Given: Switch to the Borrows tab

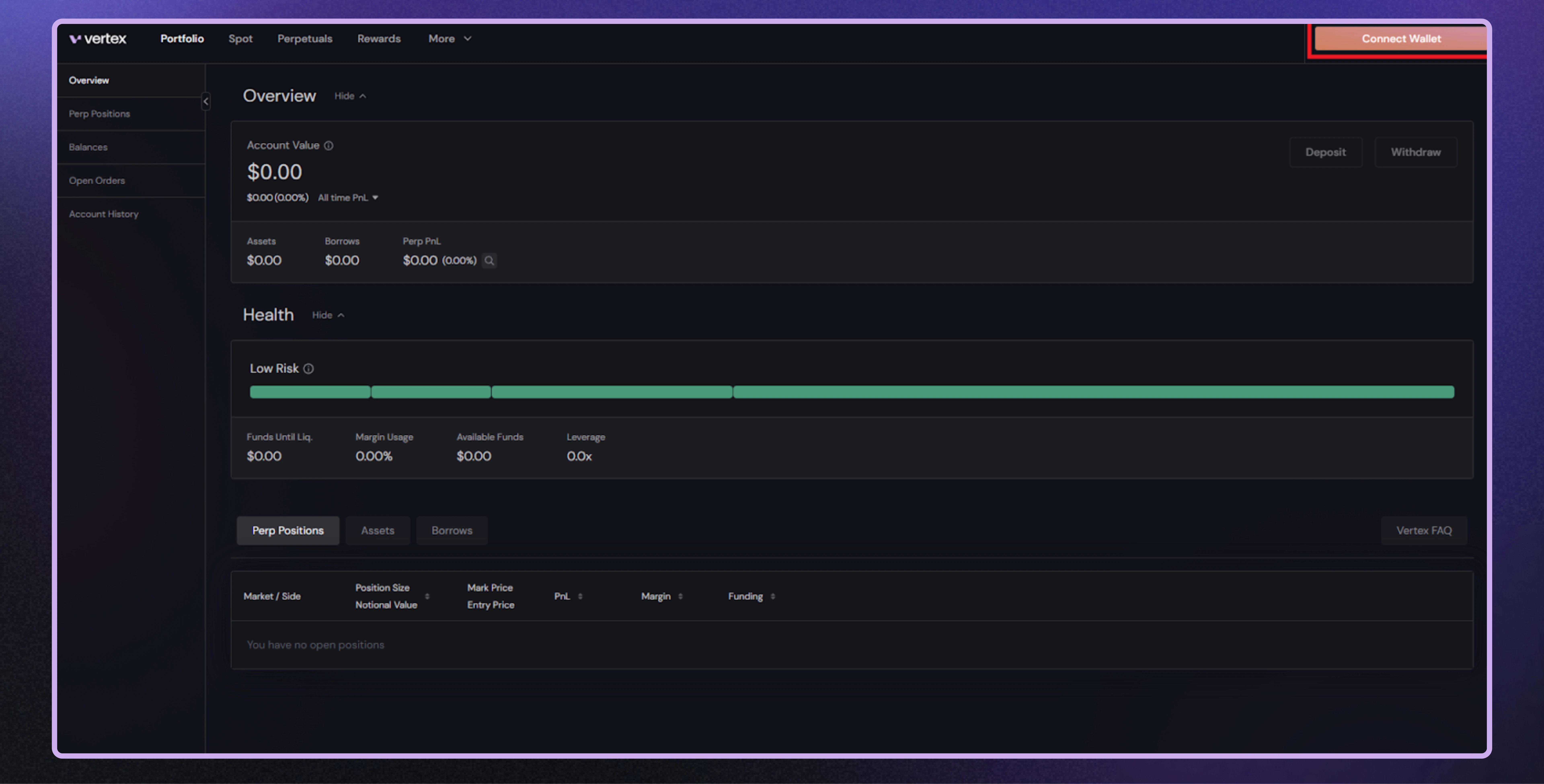Looking at the screenshot, I should [452, 531].
